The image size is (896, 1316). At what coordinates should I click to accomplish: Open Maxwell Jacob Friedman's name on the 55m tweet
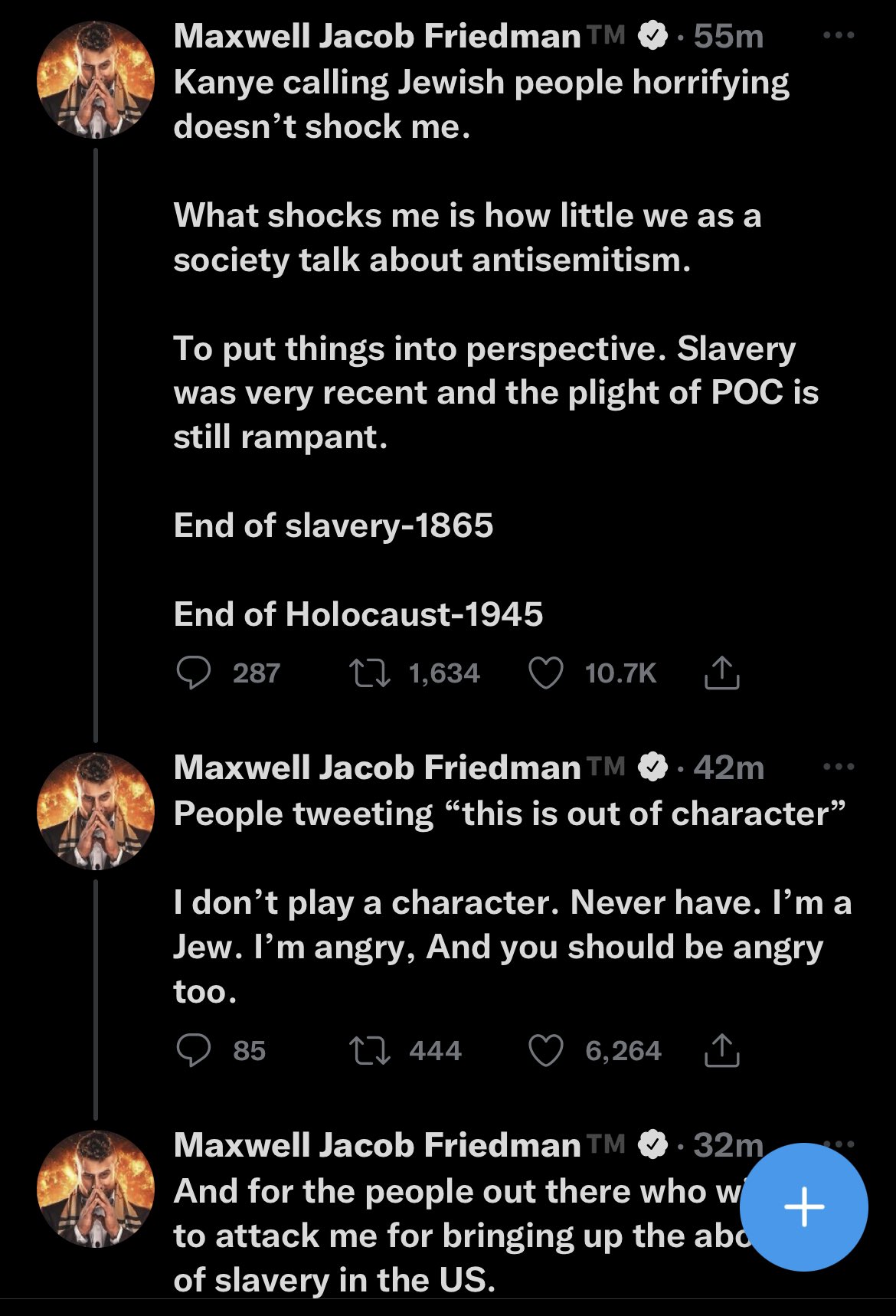click(x=378, y=36)
